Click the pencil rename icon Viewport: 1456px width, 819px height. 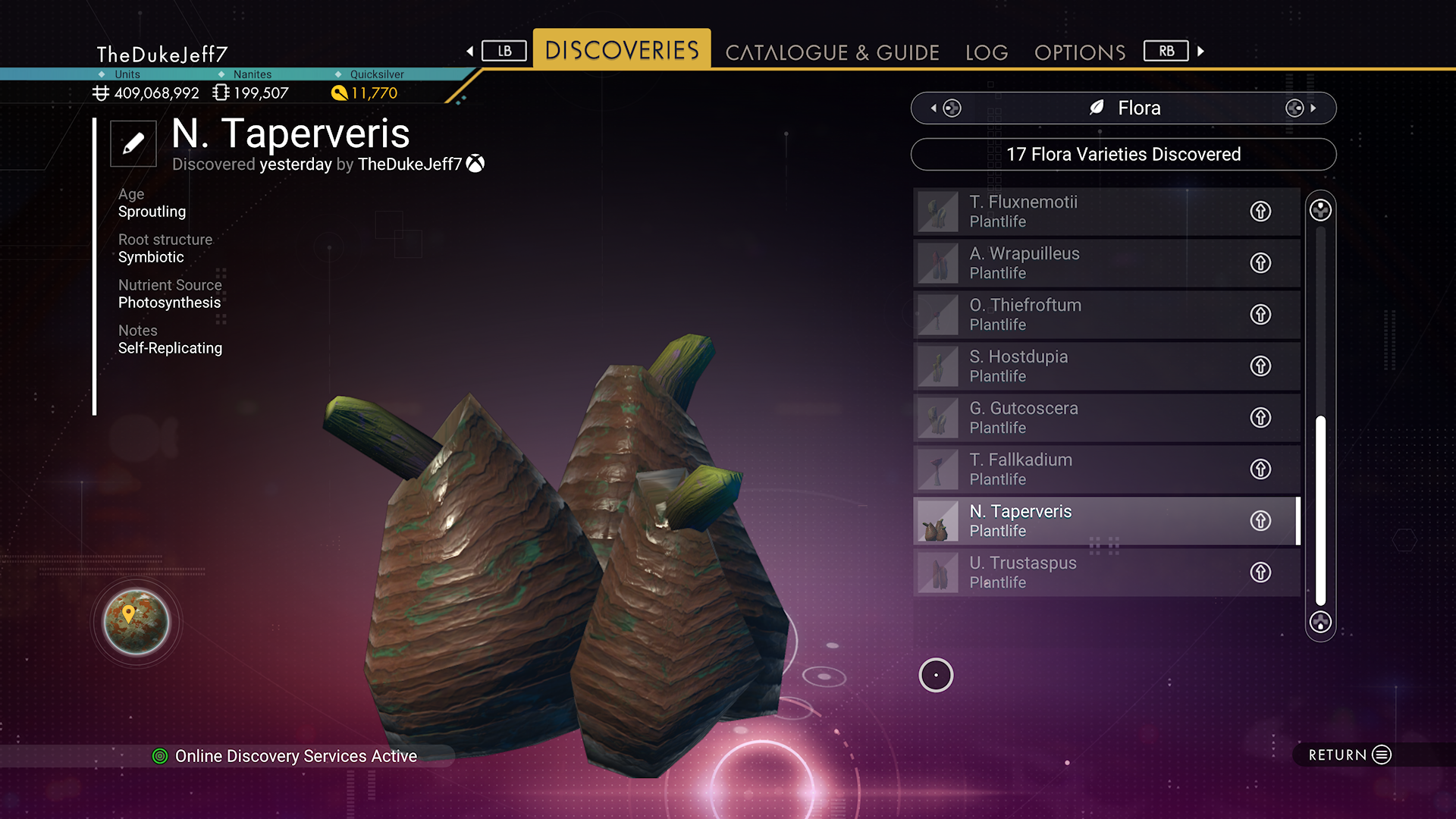tap(133, 143)
